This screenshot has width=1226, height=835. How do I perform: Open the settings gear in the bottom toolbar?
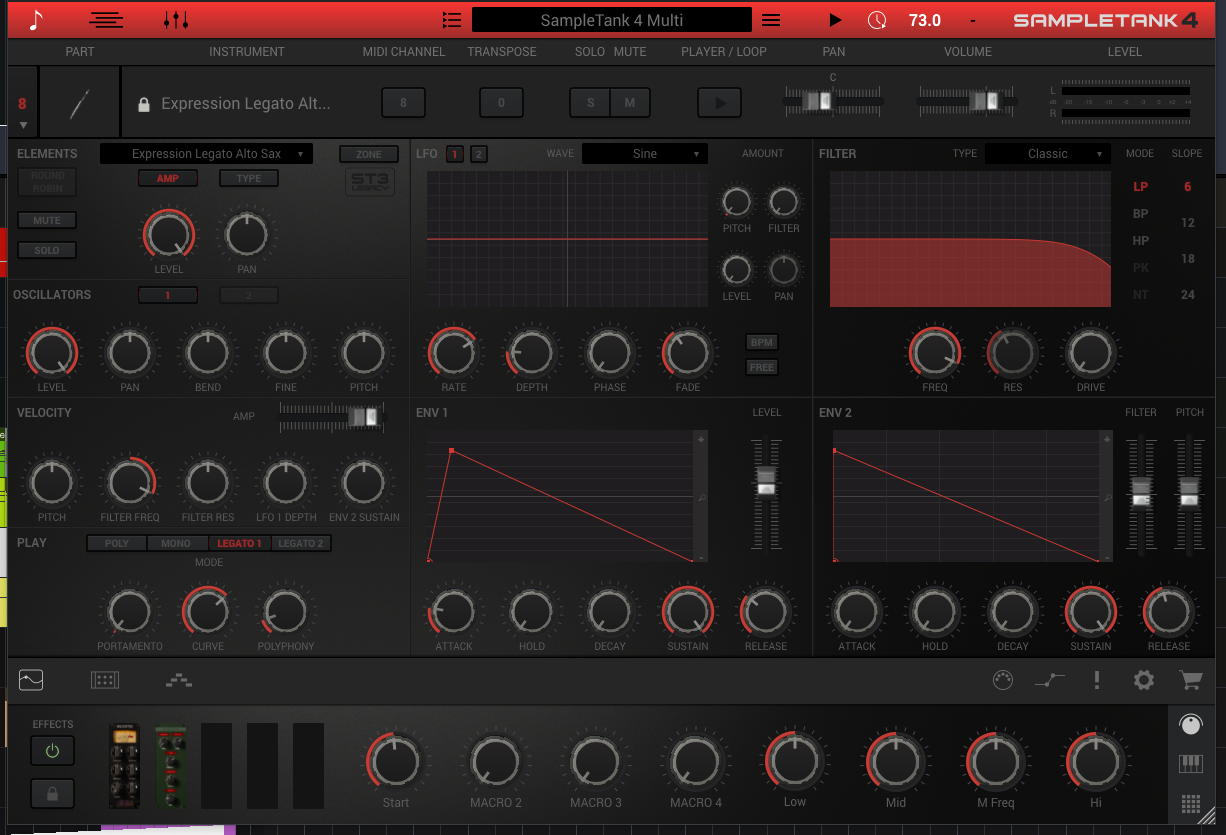tap(1143, 680)
